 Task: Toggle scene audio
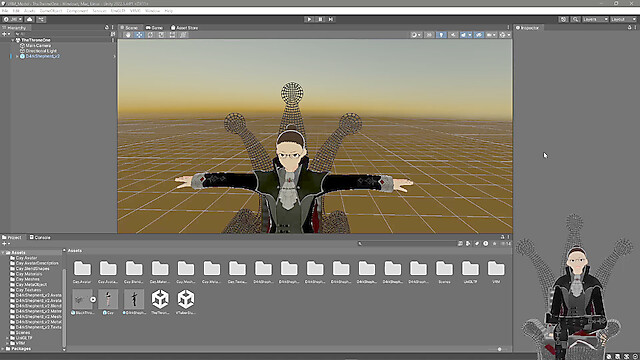(x=453, y=35)
